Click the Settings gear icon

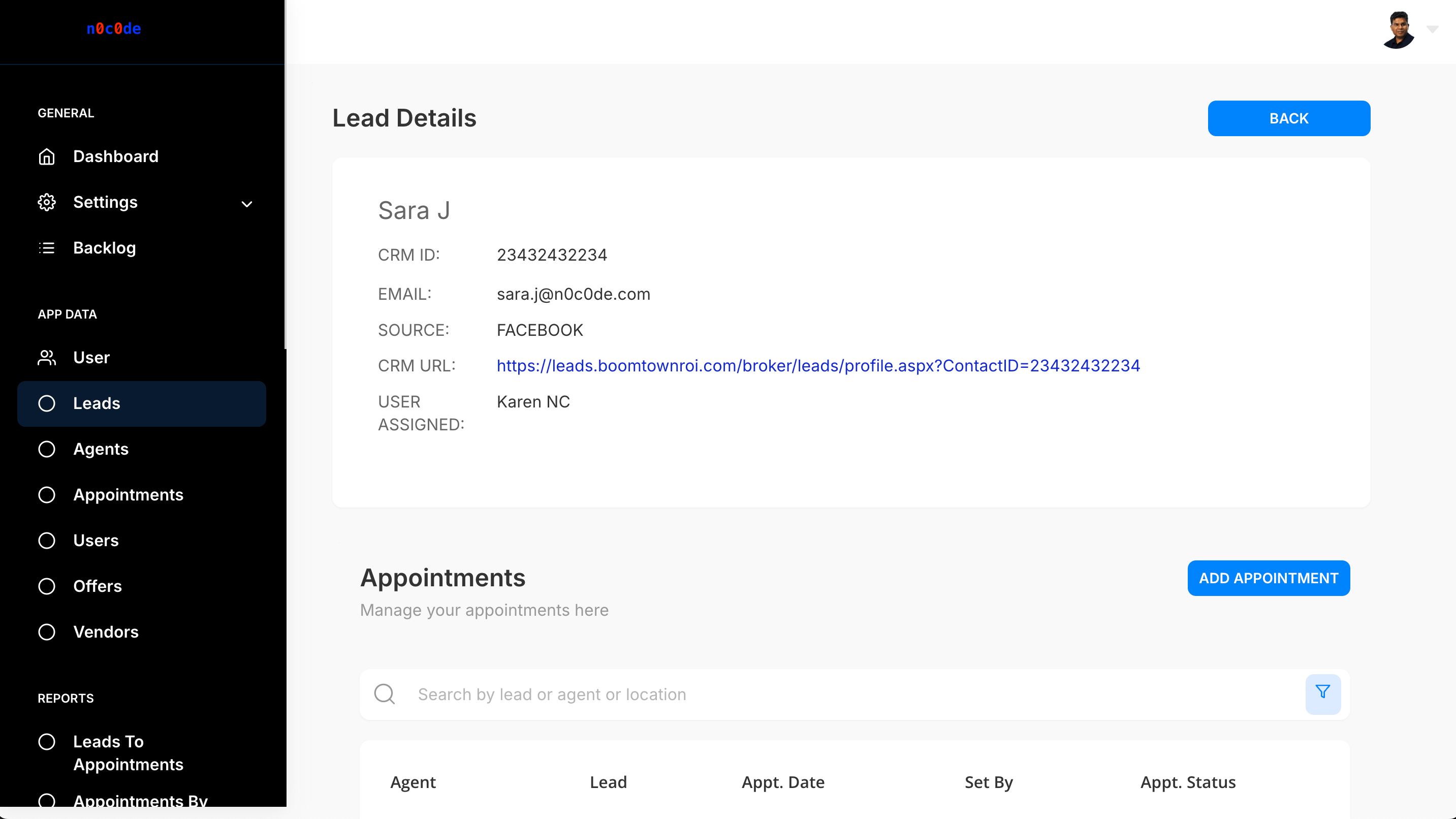(x=46, y=202)
